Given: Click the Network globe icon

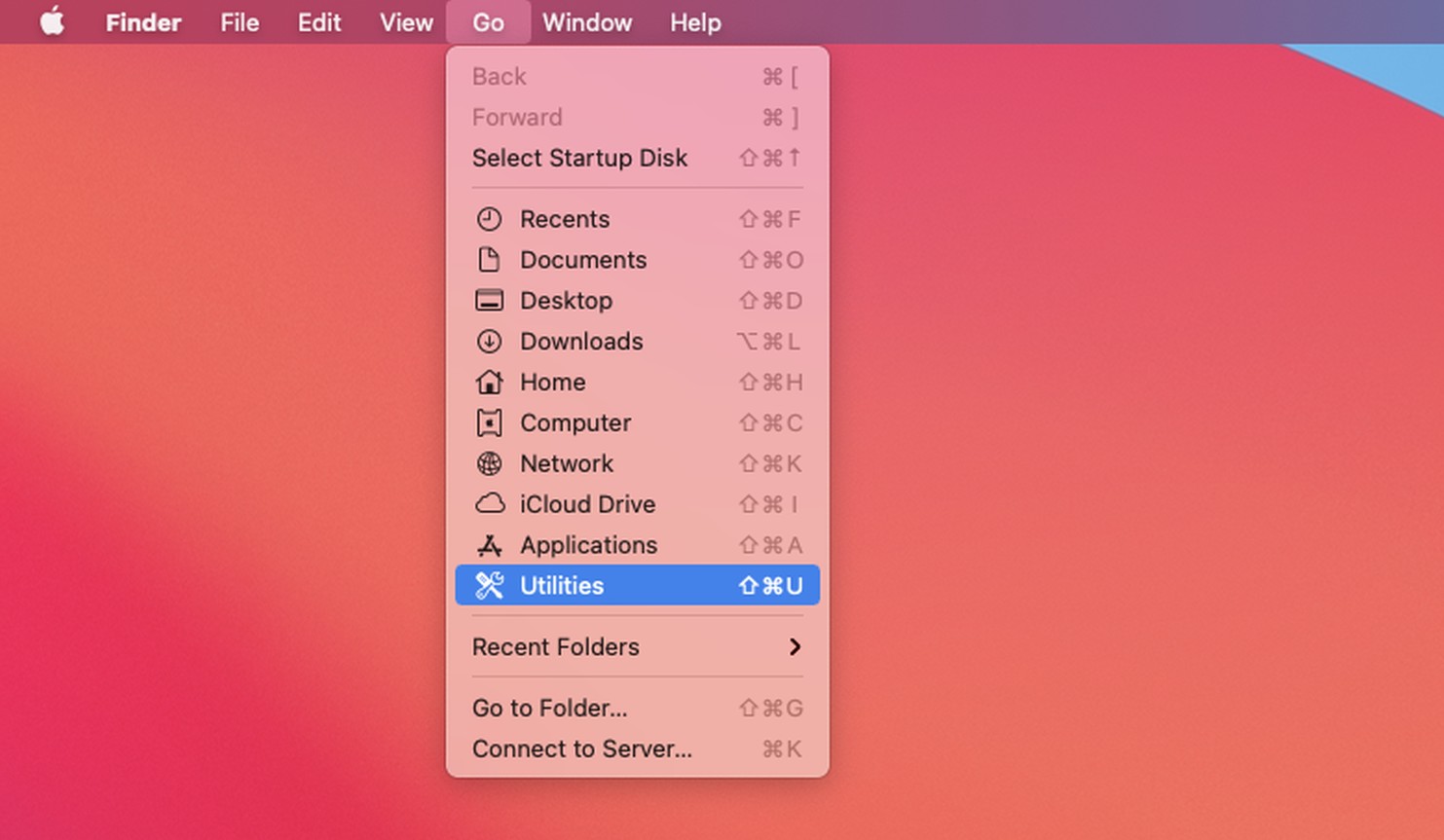Looking at the screenshot, I should click(489, 463).
